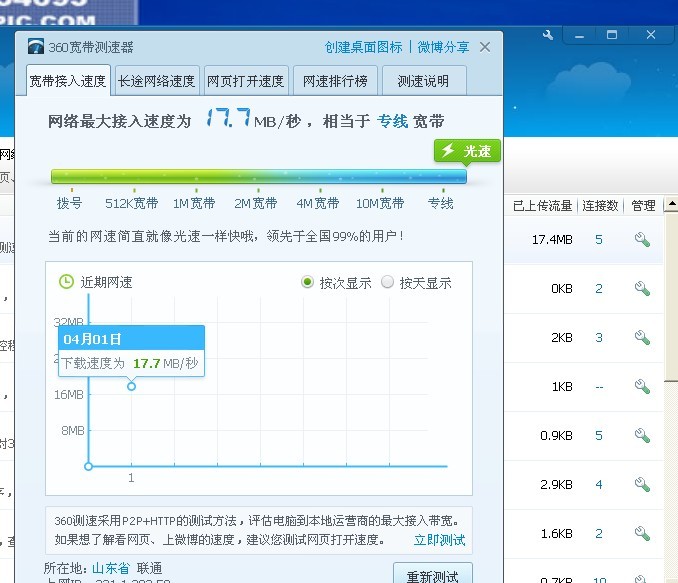Click the 10M宽带 scale label
The height and width of the screenshot is (583, 678).
pos(380,203)
